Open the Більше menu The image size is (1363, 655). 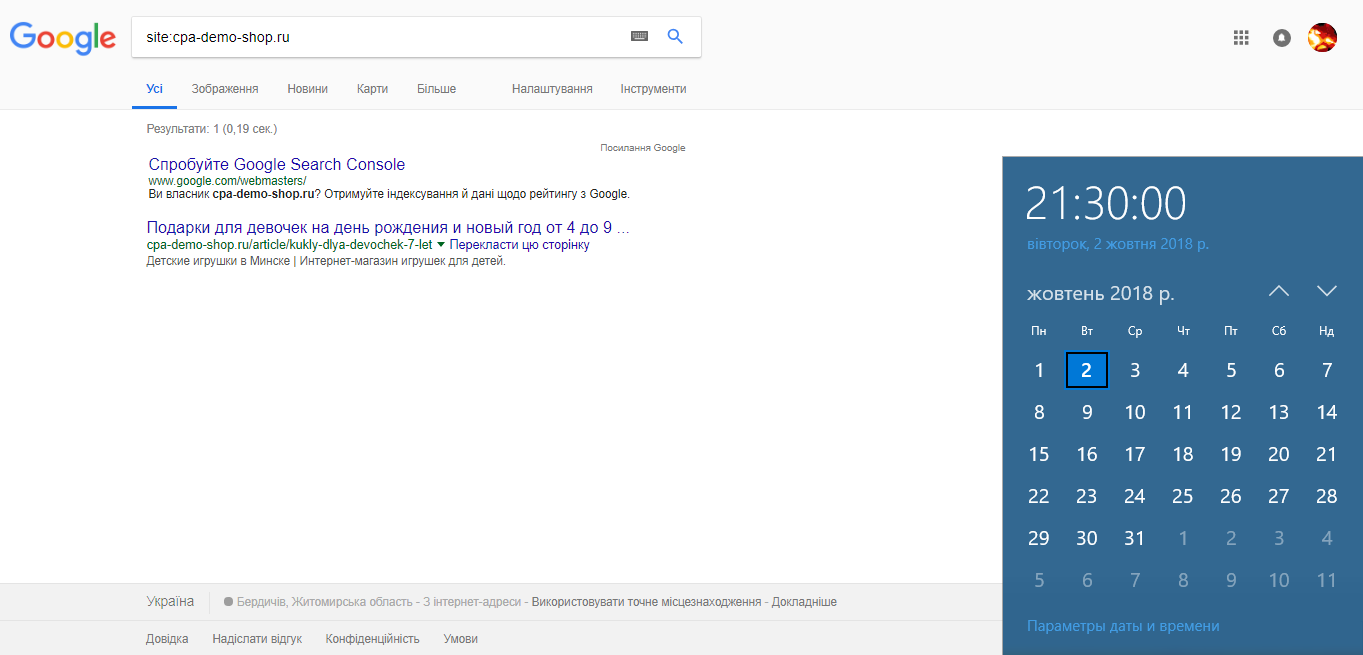[x=436, y=89]
